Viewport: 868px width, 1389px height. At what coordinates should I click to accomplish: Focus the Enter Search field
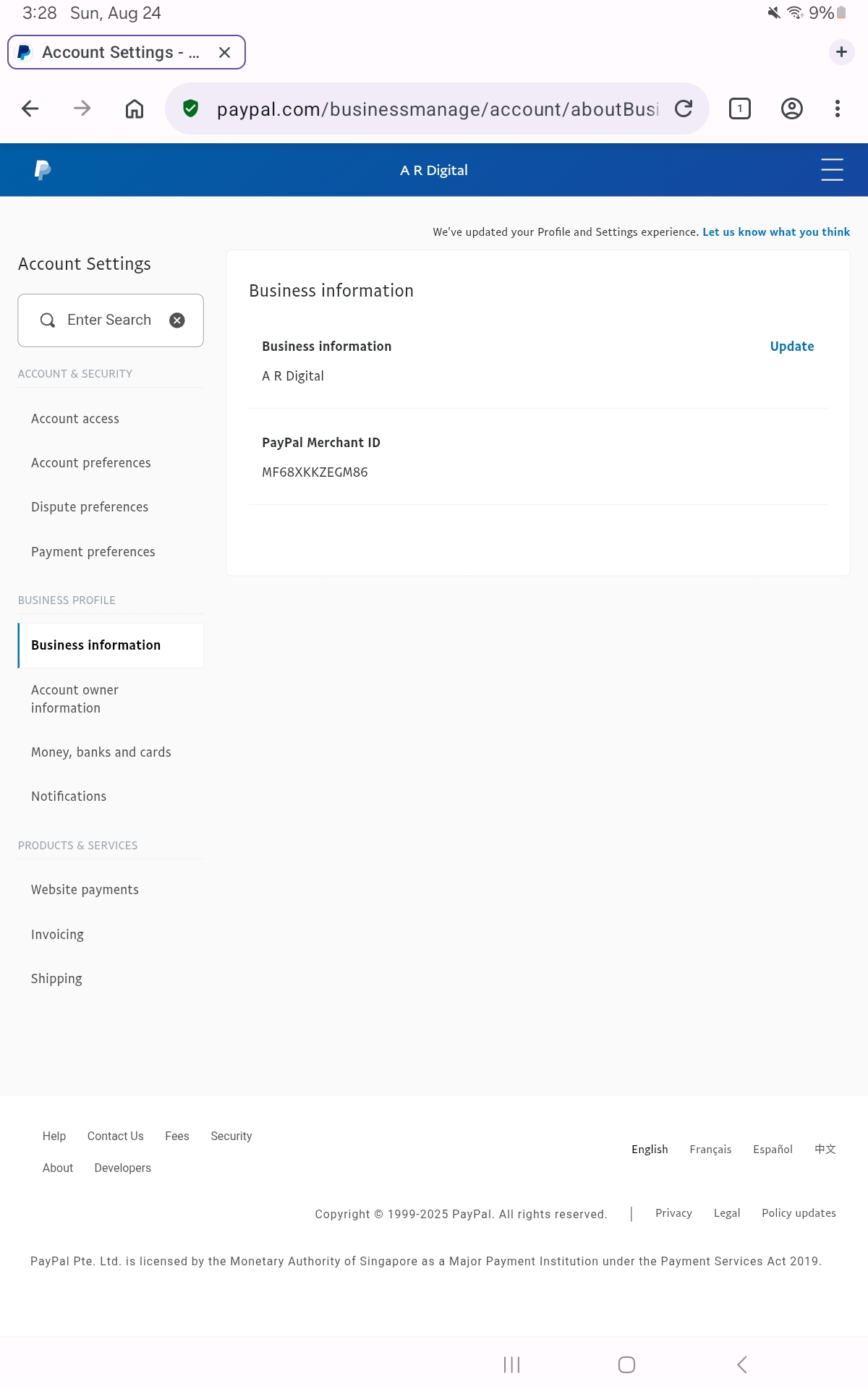click(x=111, y=320)
